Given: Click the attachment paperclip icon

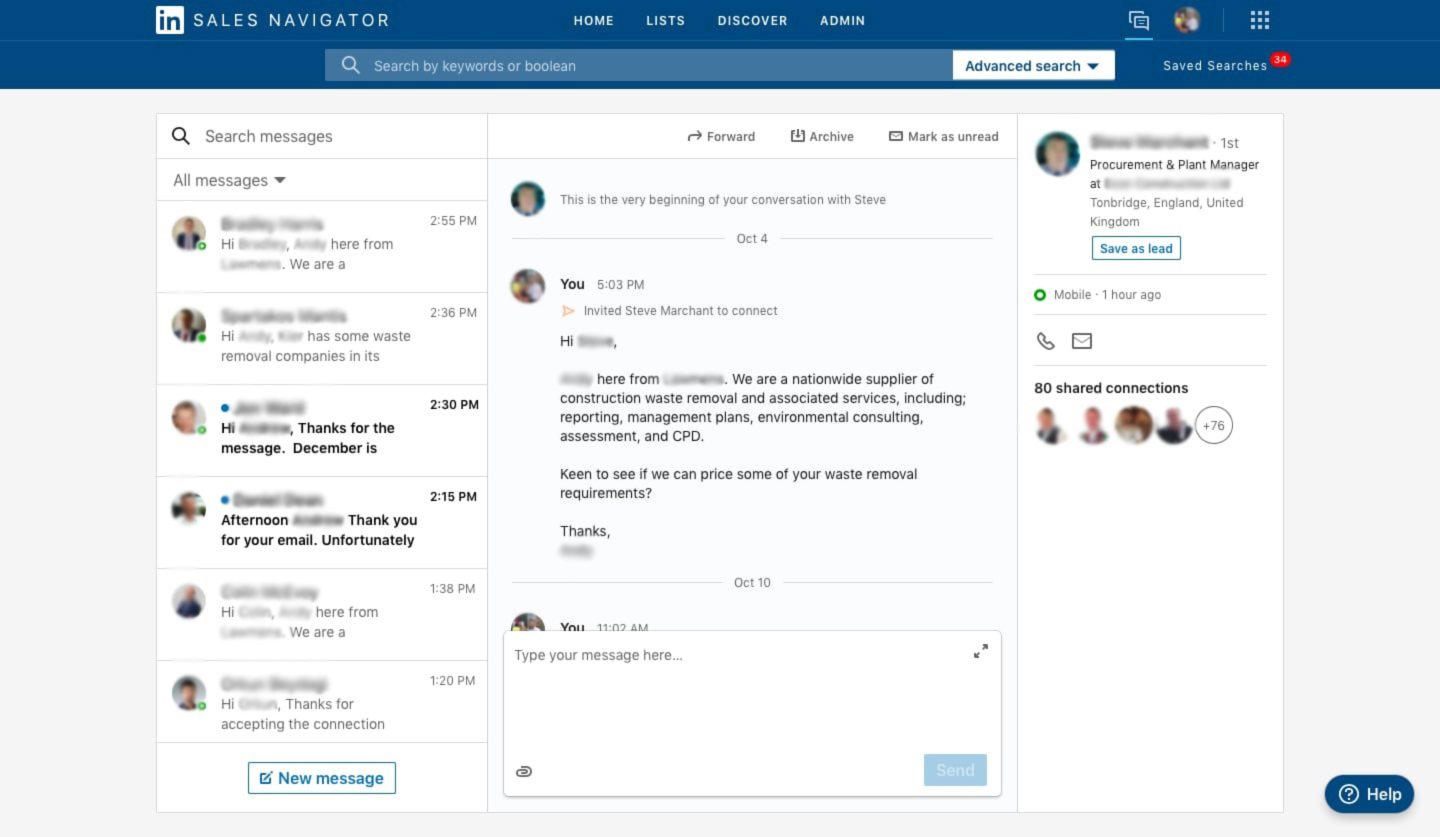Looking at the screenshot, I should tap(524, 771).
